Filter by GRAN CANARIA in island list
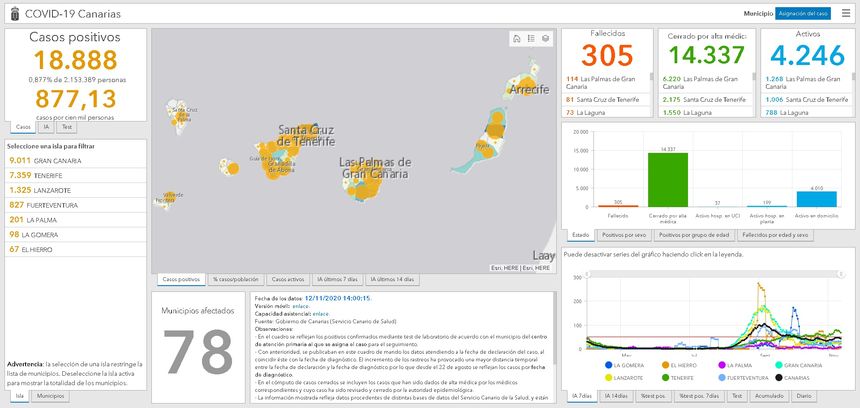860x408 pixels. (43, 159)
